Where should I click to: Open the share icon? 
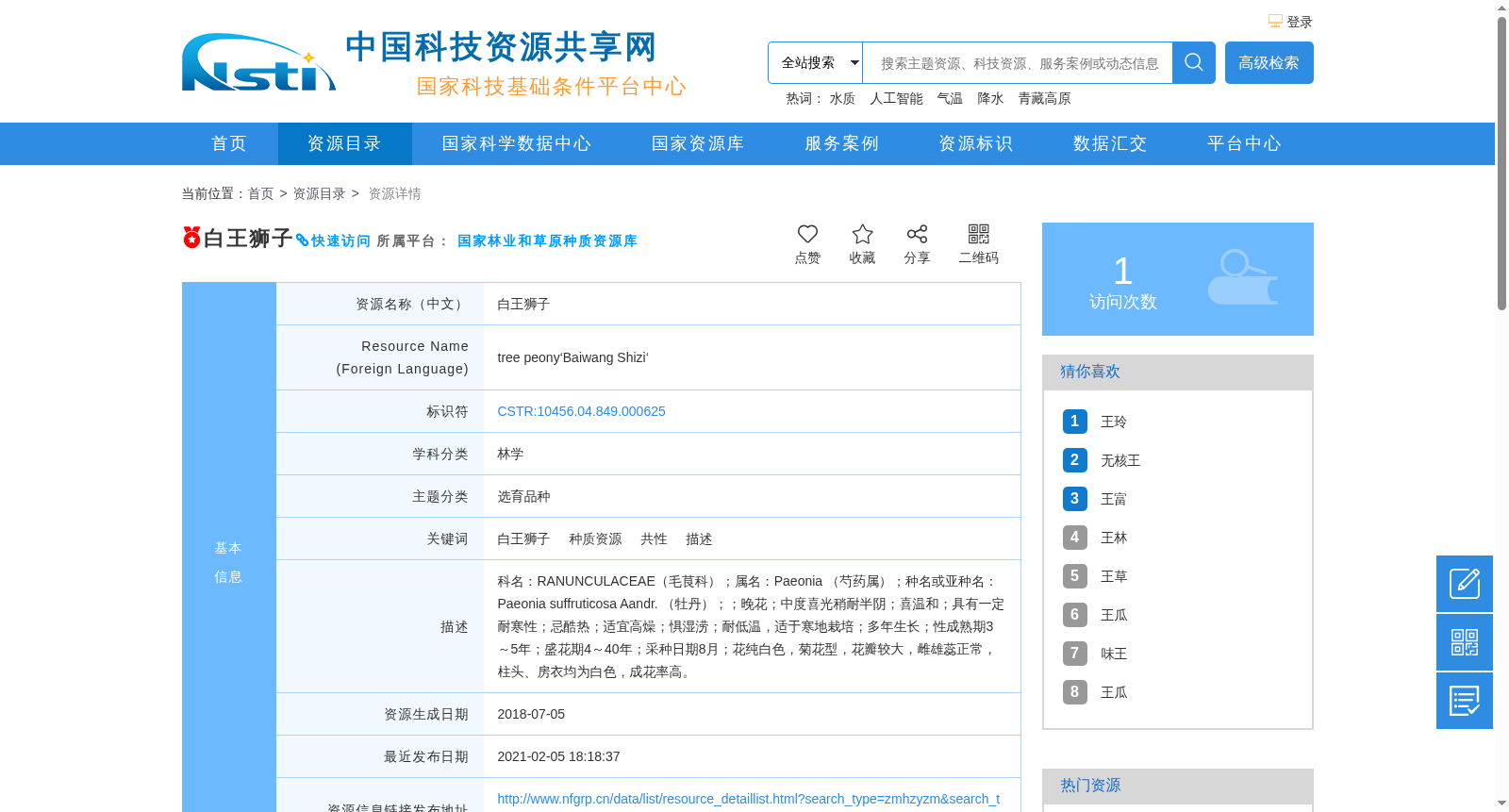(917, 234)
